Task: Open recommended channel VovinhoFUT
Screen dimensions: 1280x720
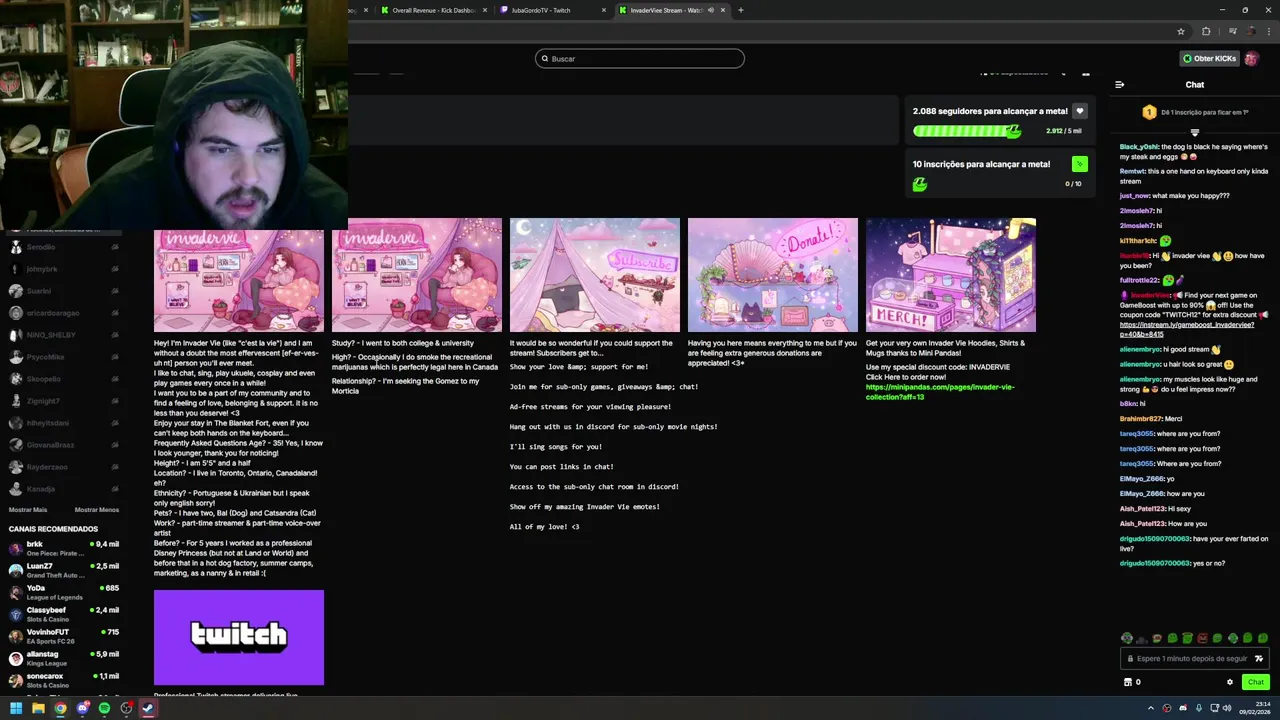Action: click(64, 636)
